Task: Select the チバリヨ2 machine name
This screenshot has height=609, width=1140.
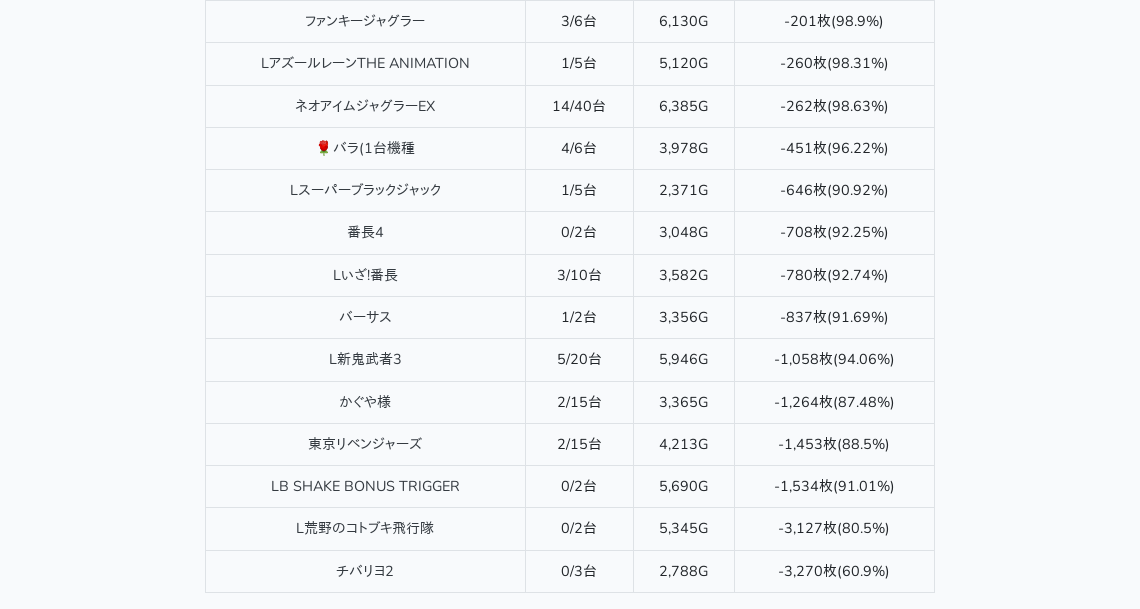Action: pos(365,571)
